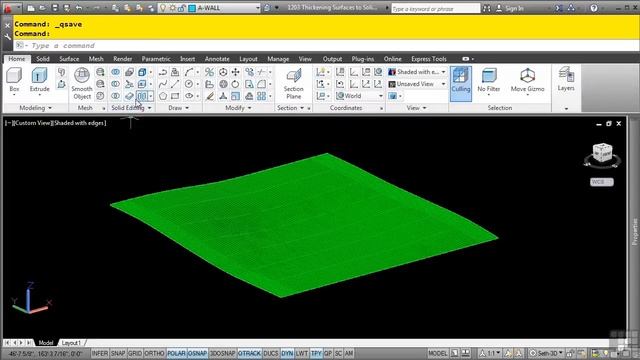
Task: Select the Extrude tool
Action: pos(39,81)
